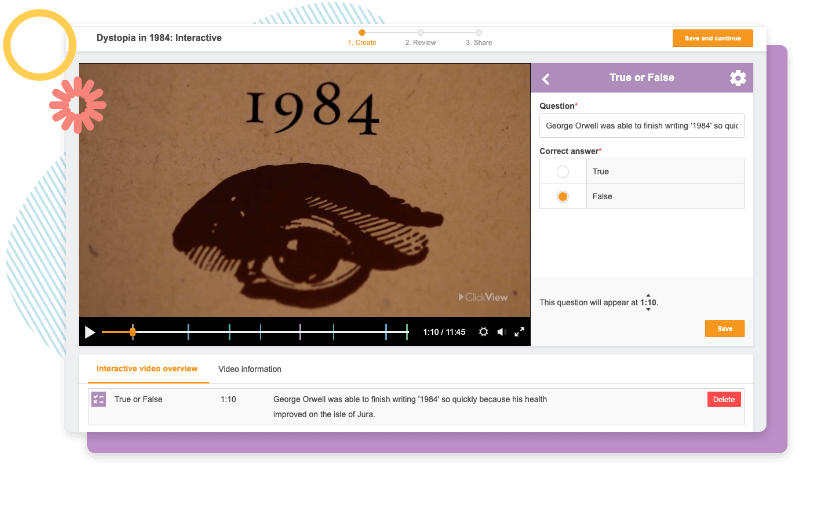The height and width of the screenshot is (513, 834).
Task: Select the True radio button
Action: (x=563, y=171)
